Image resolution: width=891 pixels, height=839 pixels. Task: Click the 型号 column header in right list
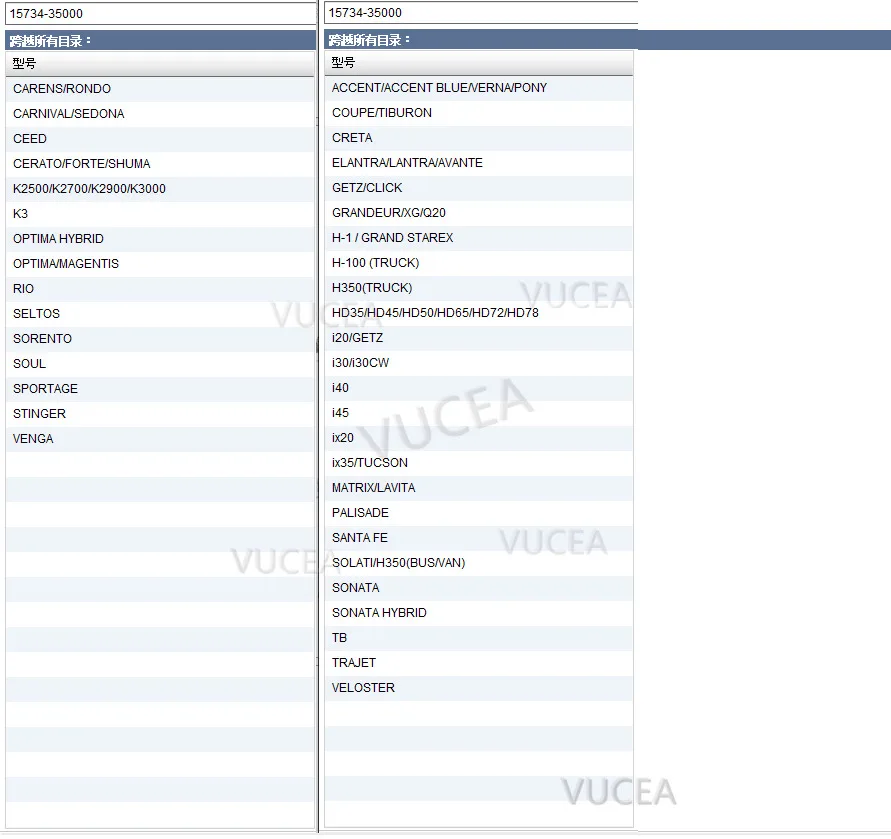tap(479, 63)
